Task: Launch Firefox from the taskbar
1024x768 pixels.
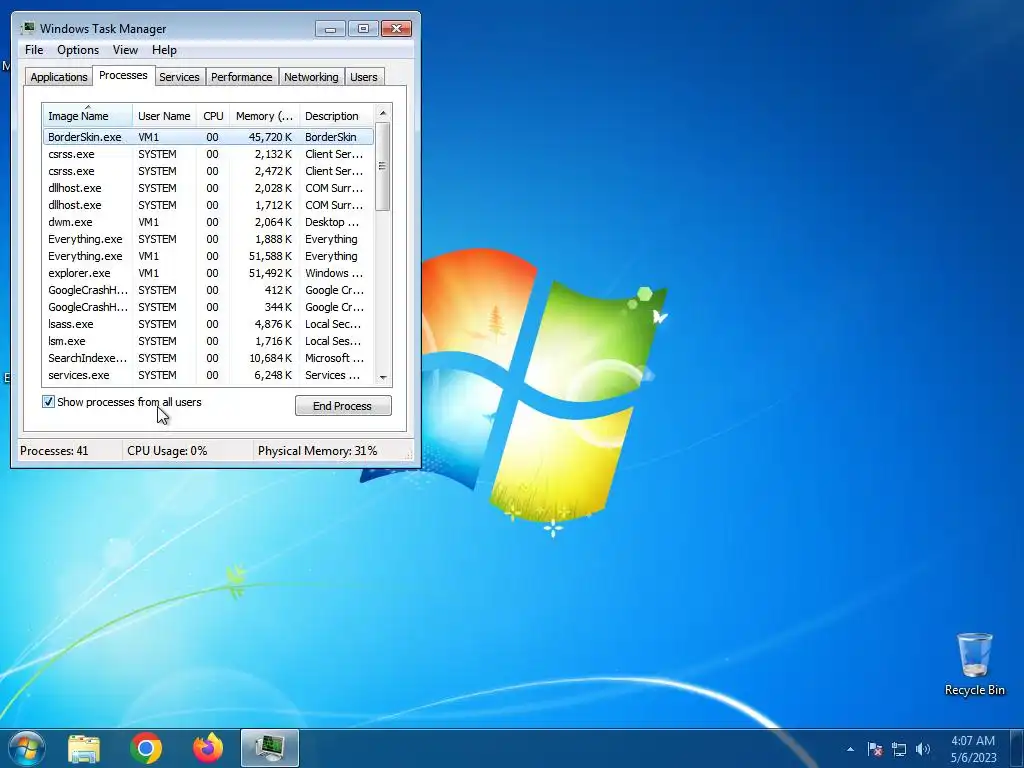Action: tap(208, 748)
